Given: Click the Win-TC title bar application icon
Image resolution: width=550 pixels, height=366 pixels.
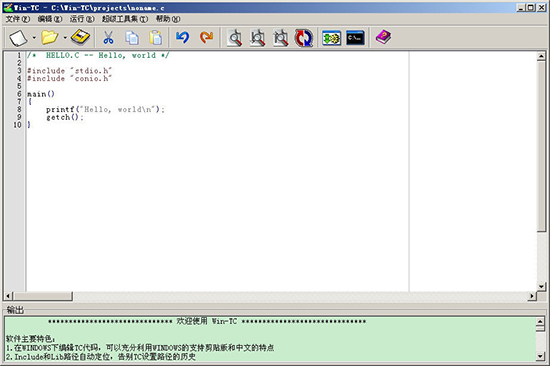Looking at the screenshot, I should (x=8, y=7).
